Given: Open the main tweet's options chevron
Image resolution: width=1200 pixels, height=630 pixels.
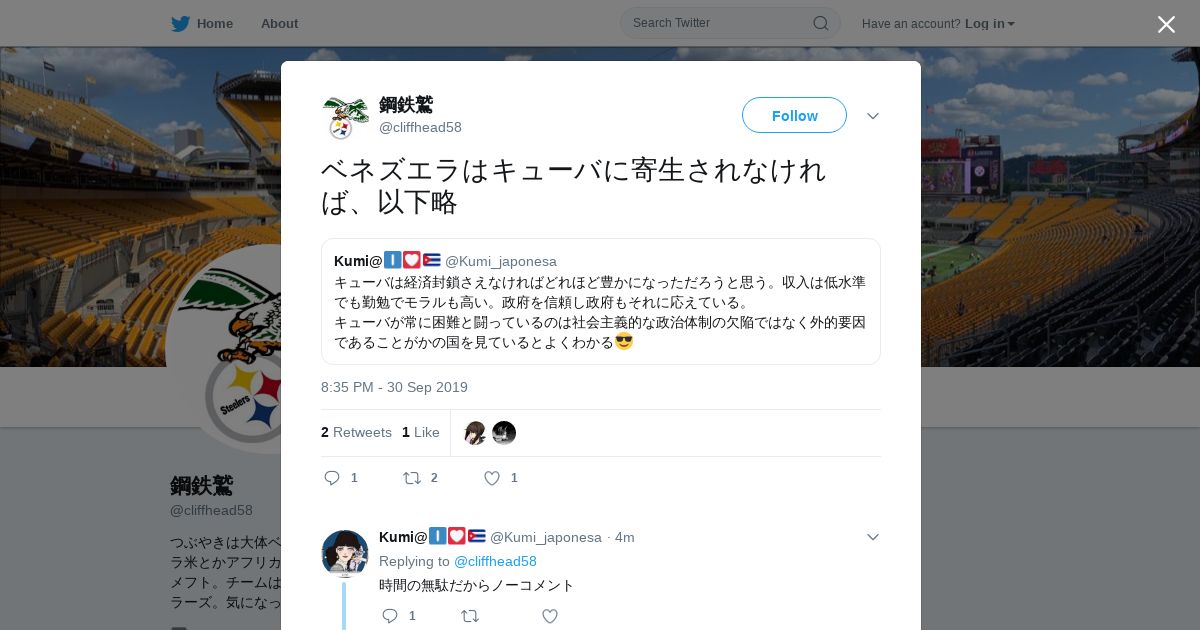Looking at the screenshot, I should point(872,116).
